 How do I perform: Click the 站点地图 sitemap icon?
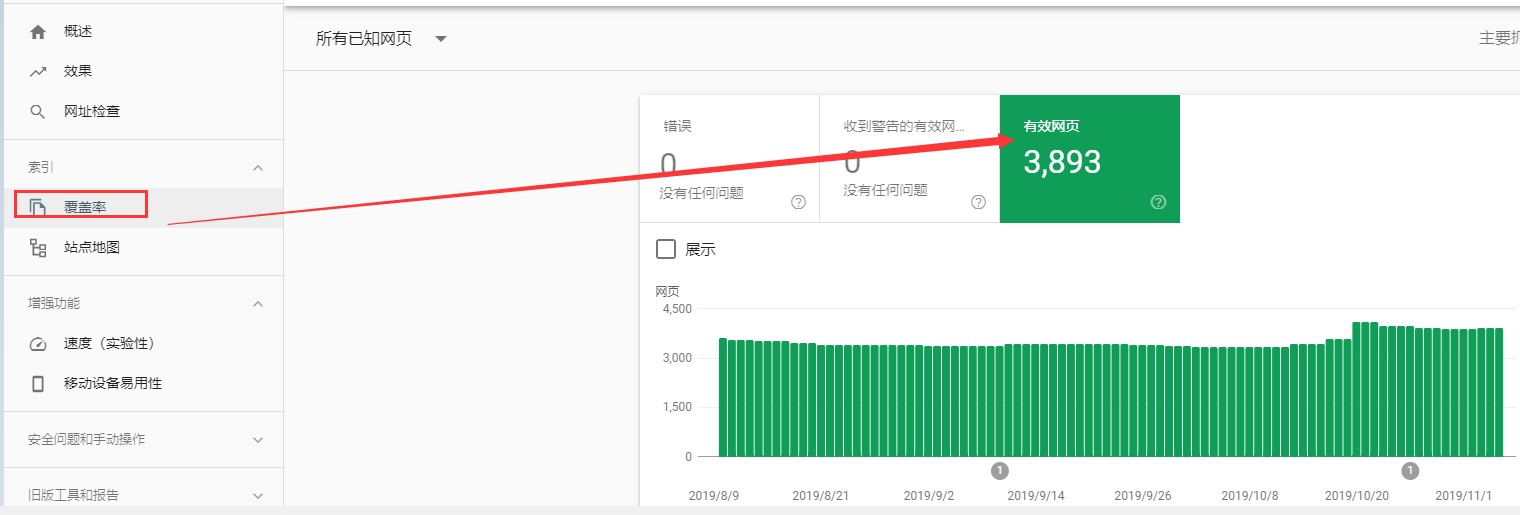[x=38, y=248]
